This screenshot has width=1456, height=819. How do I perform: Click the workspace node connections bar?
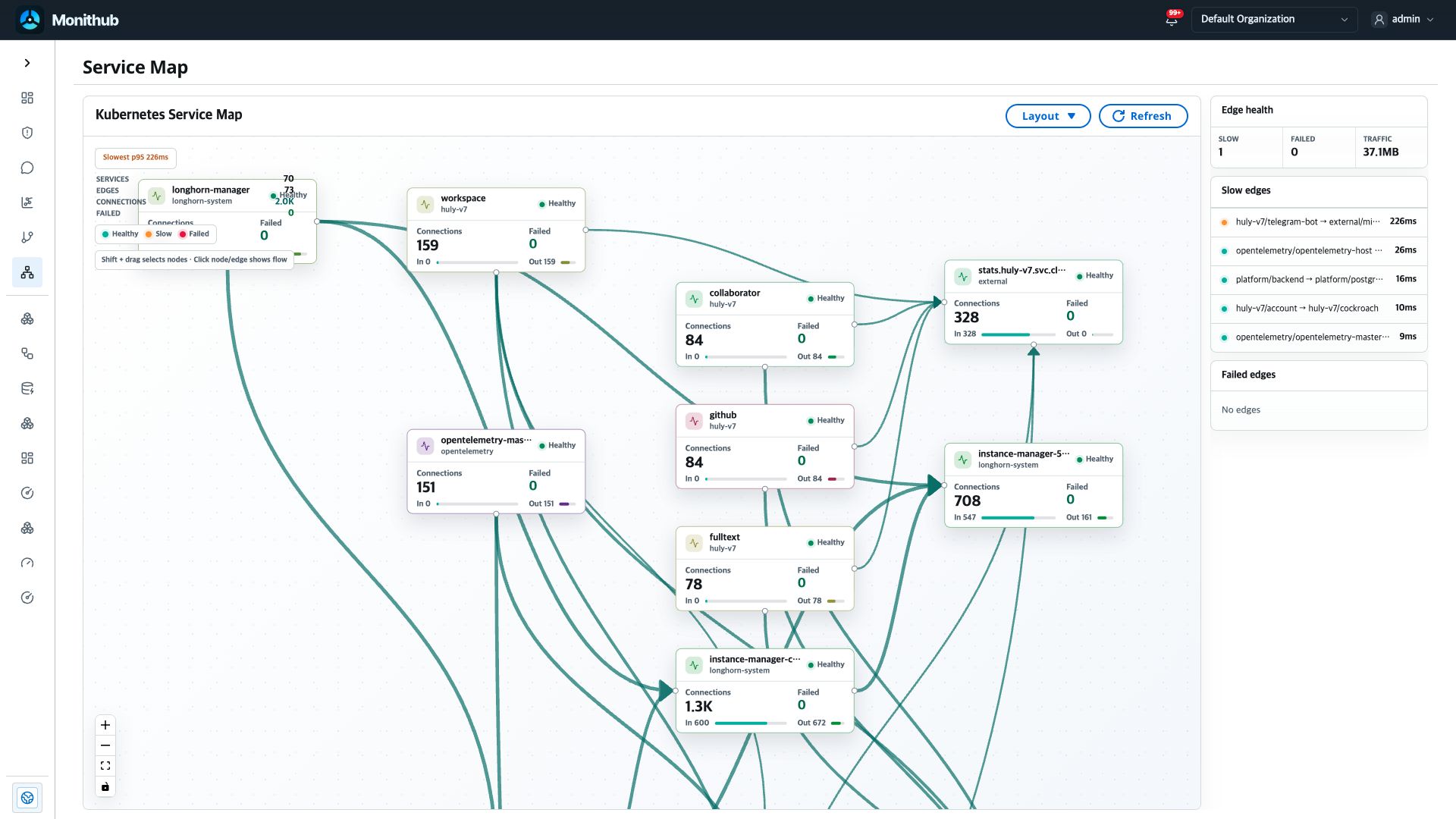click(477, 262)
